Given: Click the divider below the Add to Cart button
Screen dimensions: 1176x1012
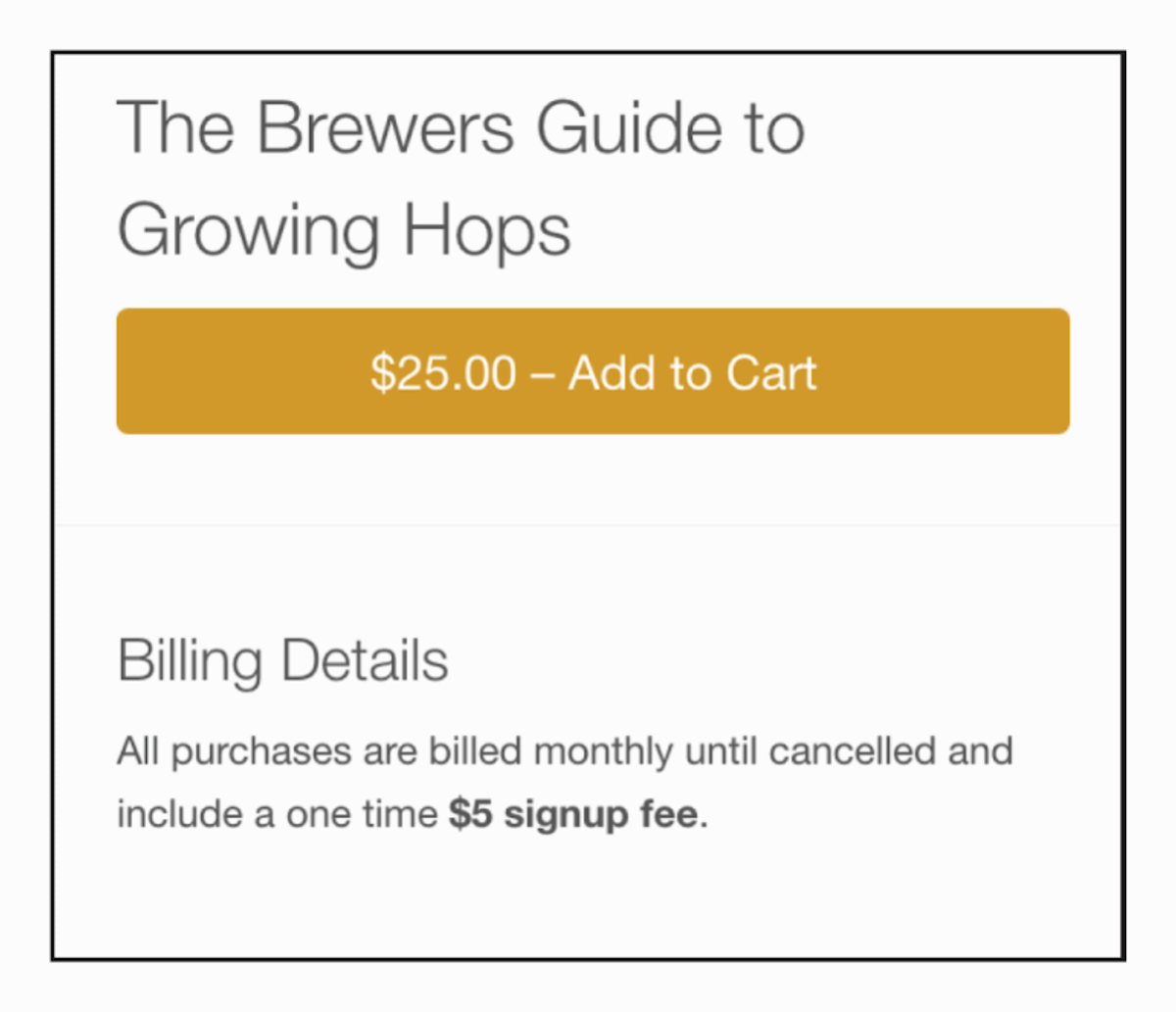Looking at the screenshot, I should coord(588,525).
